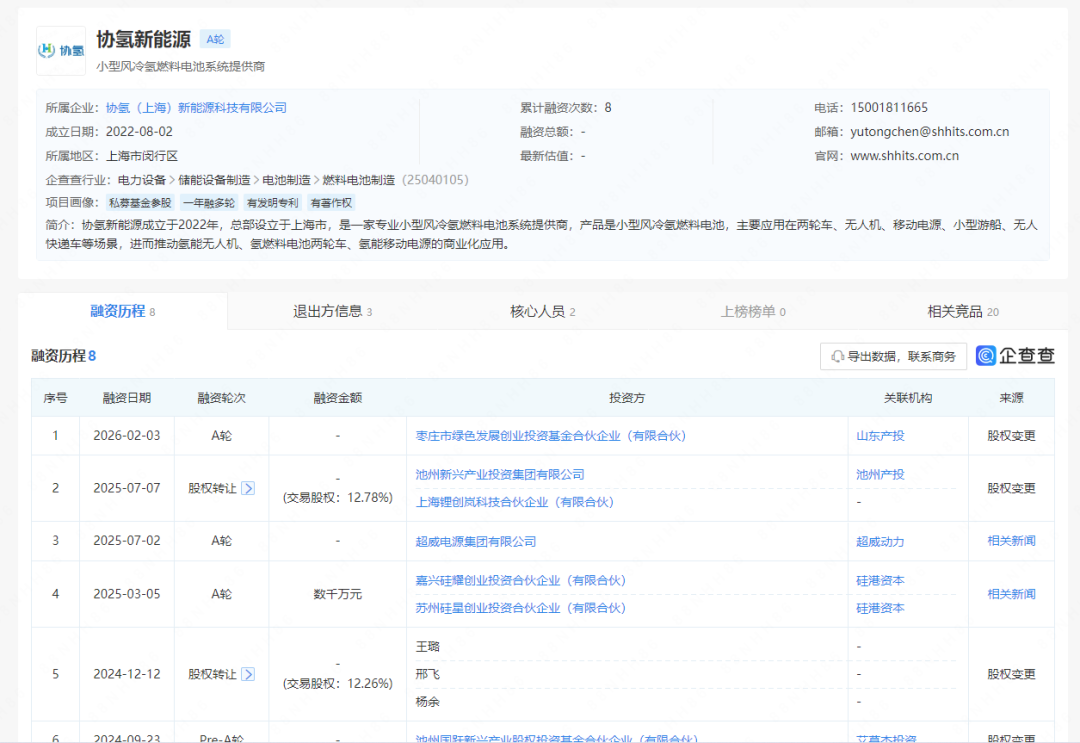Click serial number 1 in the financing table
Screen dimensions: 1080x743
tap(55, 435)
